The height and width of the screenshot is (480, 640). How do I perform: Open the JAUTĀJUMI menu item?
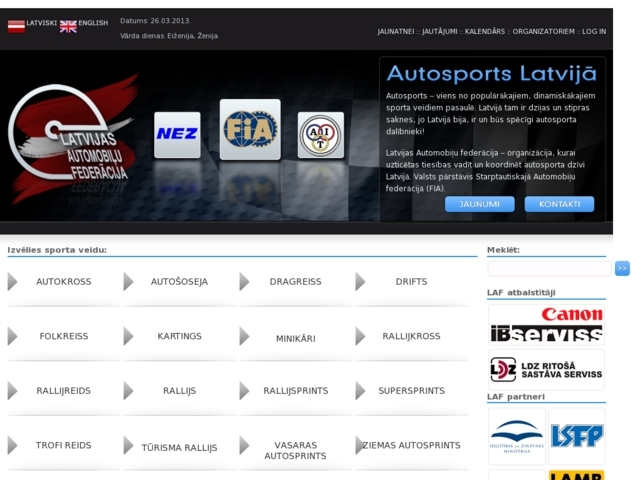440,31
